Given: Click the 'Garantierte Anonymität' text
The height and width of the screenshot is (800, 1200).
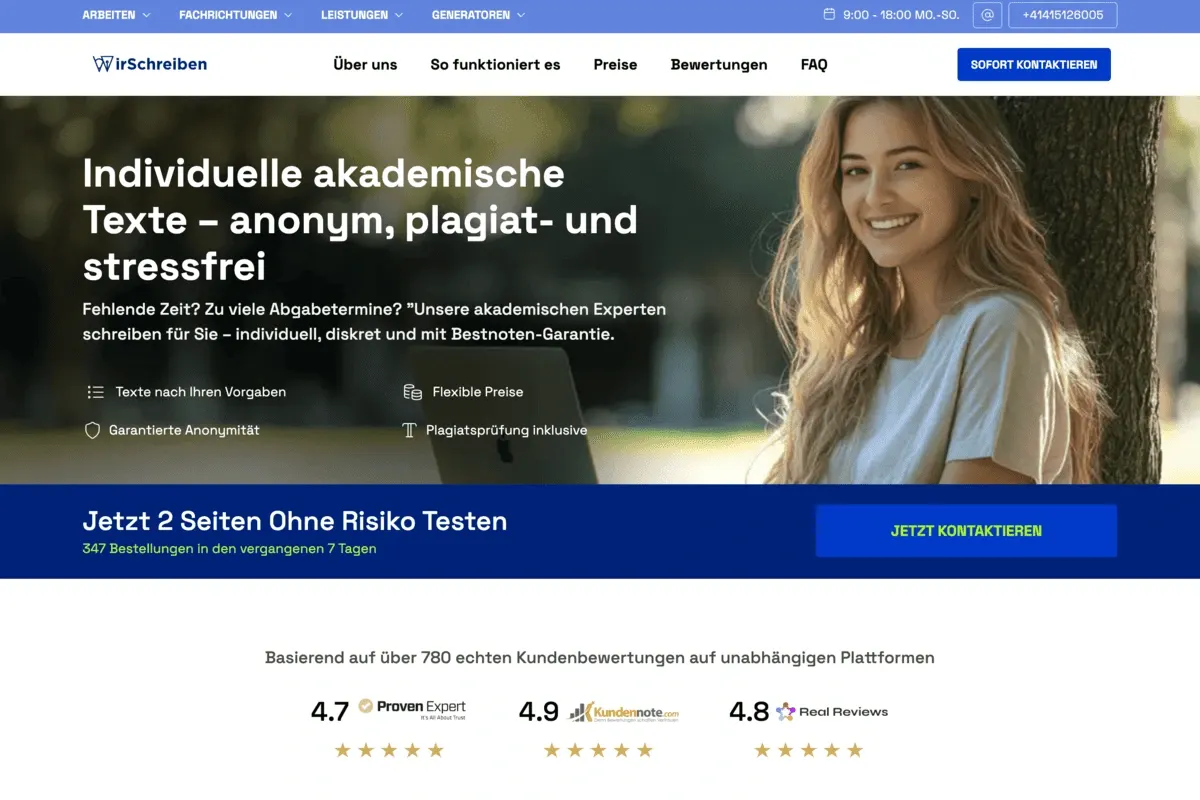Looking at the screenshot, I should point(184,430).
